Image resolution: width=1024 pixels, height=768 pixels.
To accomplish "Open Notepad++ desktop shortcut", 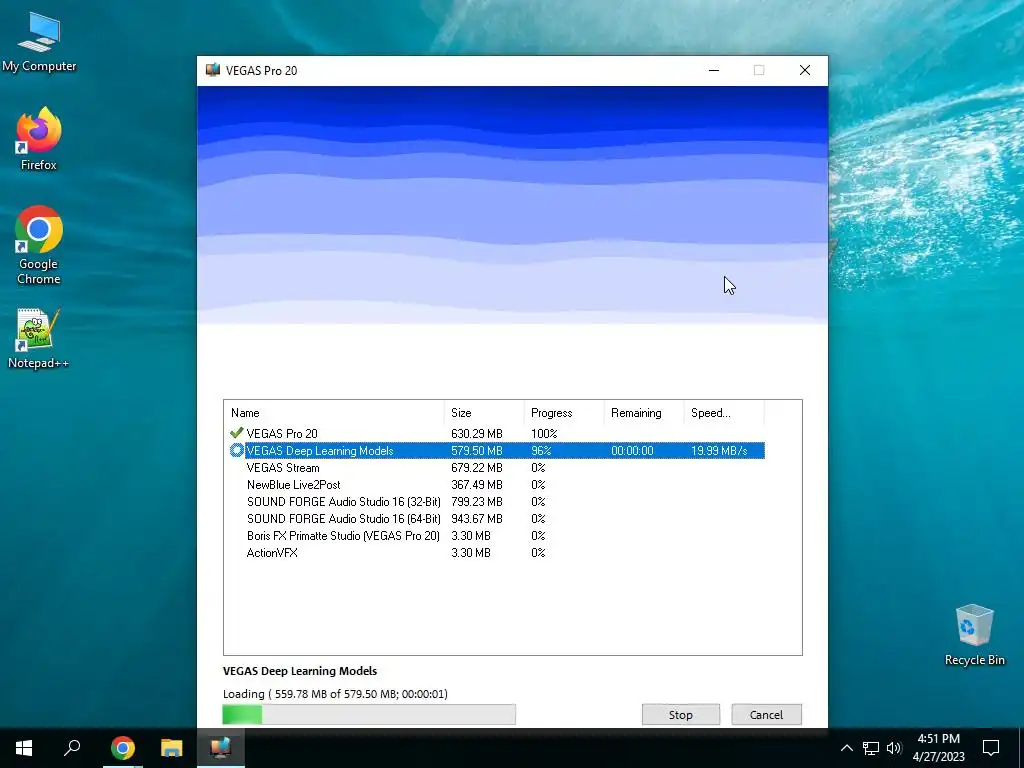I will [39, 338].
